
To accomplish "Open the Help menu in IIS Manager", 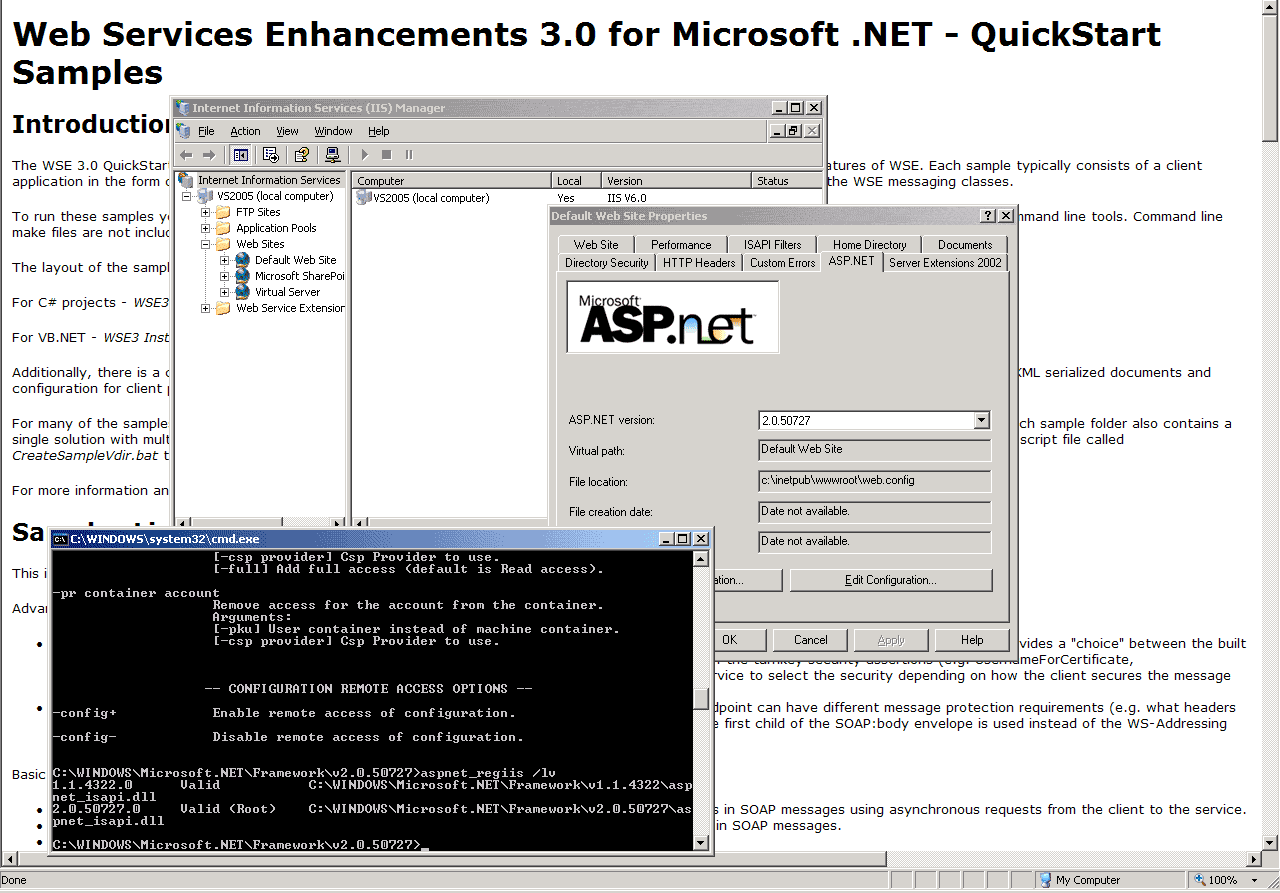I will pyautogui.click(x=379, y=131).
